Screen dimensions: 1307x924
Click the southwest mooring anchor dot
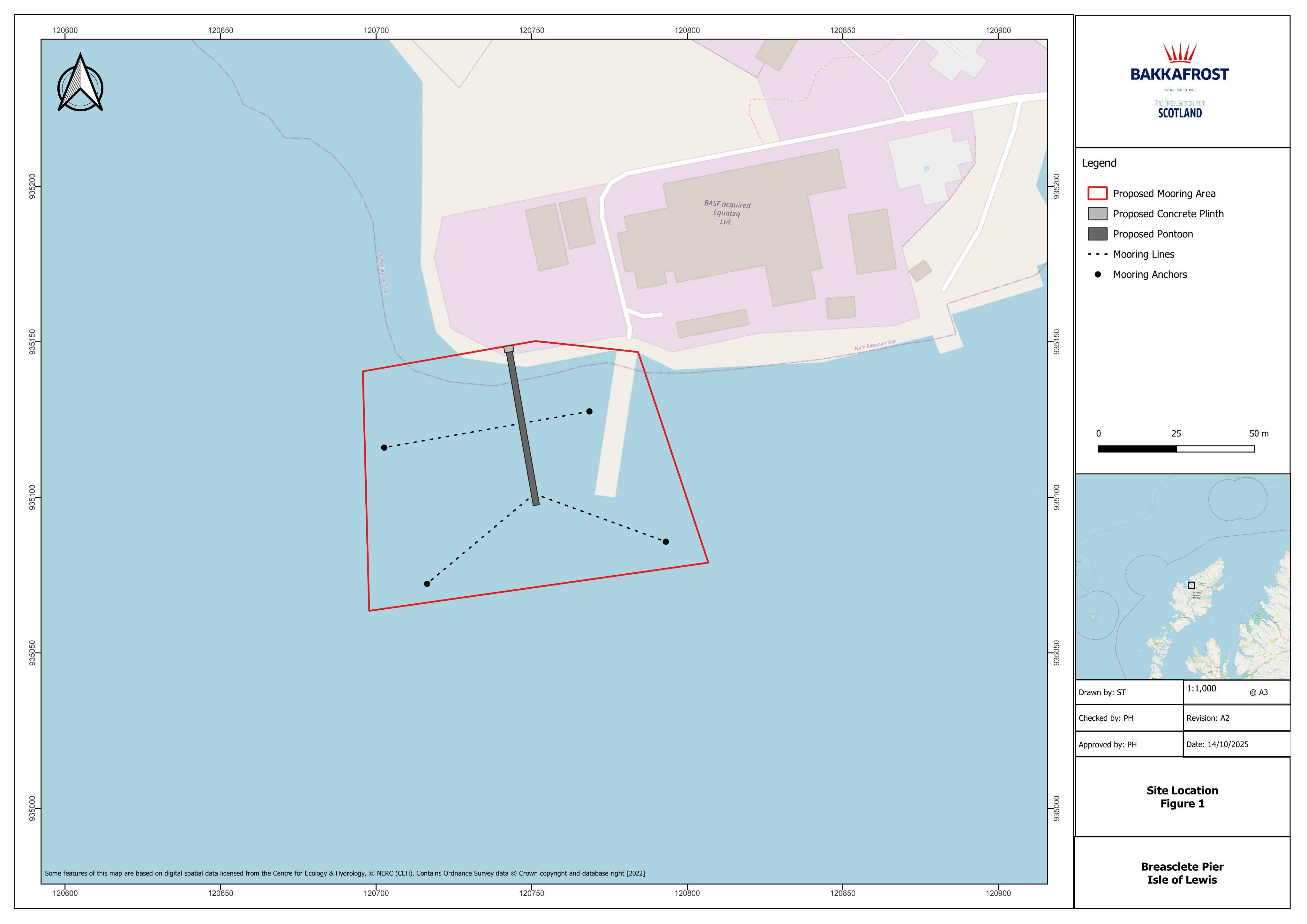pyautogui.click(x=427, y=584)
